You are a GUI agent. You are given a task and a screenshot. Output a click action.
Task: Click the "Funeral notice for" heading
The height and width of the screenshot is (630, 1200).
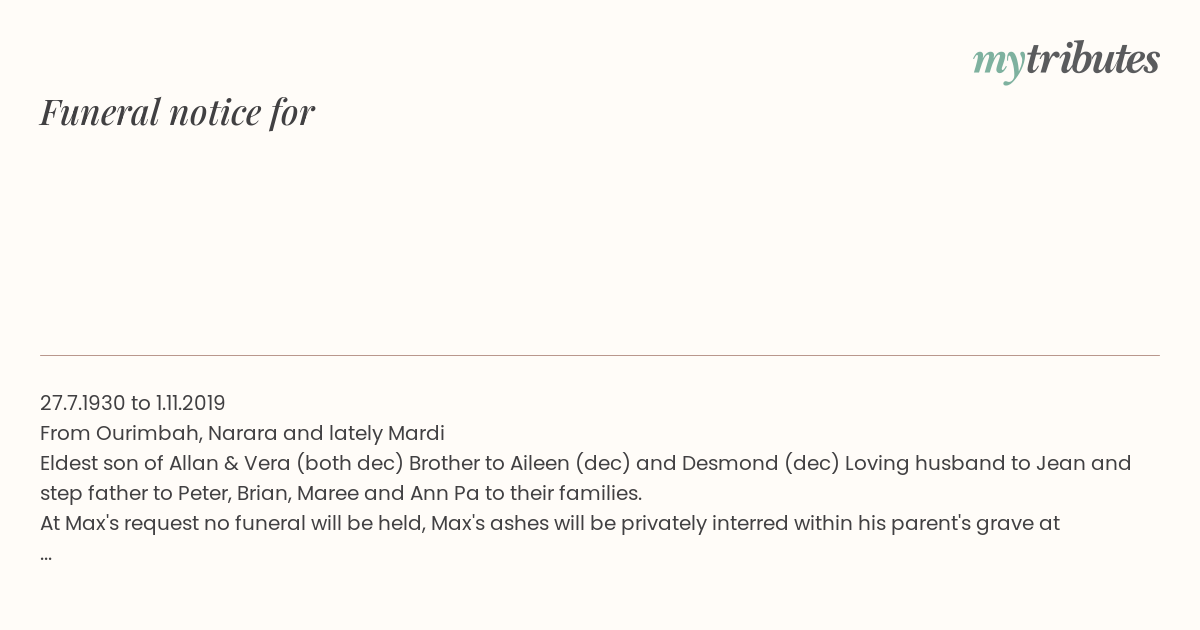click(x=177, y=112)
